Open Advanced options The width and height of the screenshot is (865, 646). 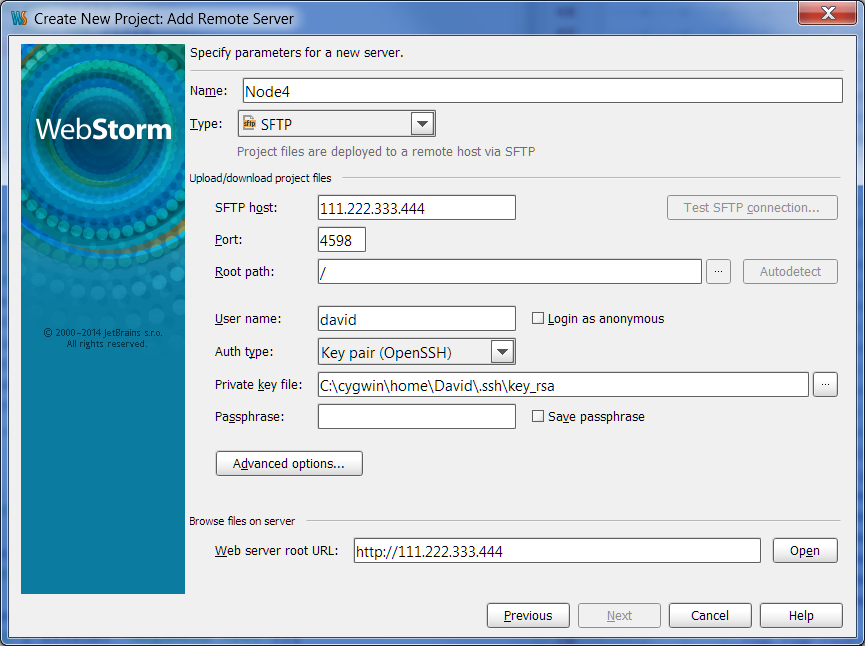coord(289,463)
